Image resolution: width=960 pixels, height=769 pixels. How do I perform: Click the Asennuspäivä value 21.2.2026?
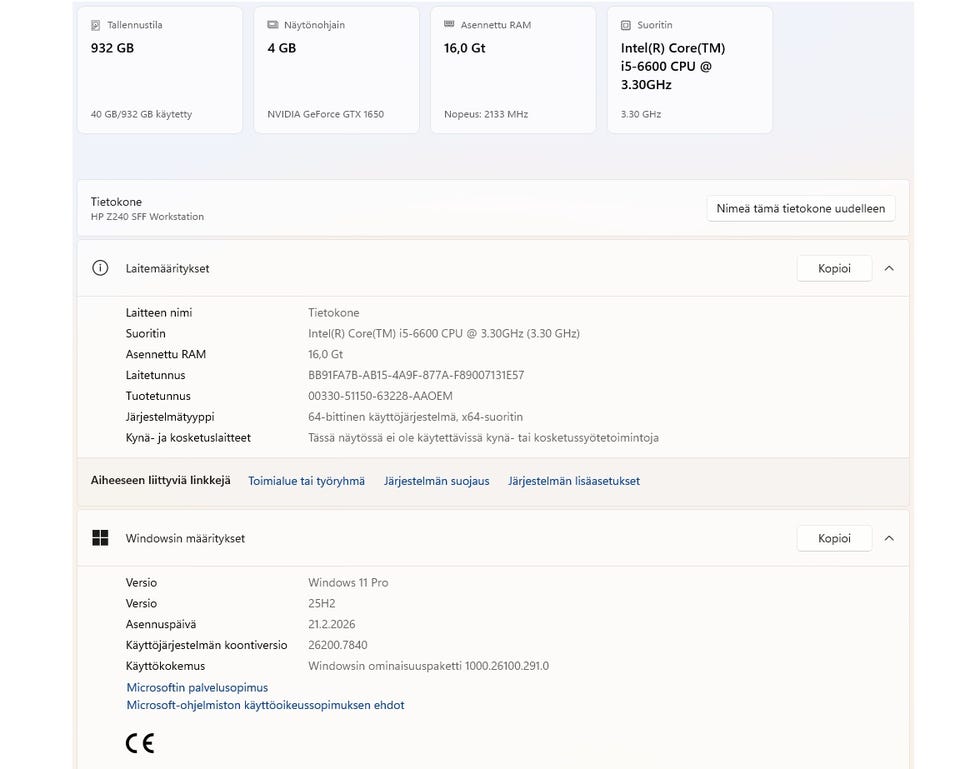[332, 625]
